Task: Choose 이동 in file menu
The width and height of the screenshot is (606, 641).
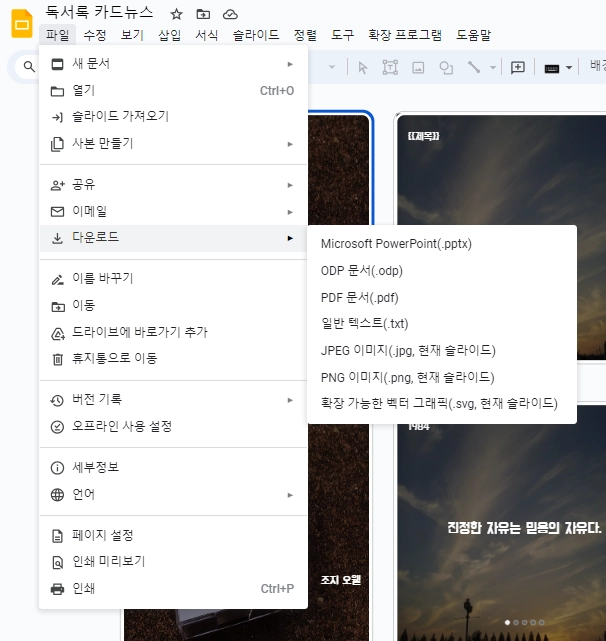Action: click(173, 306)
